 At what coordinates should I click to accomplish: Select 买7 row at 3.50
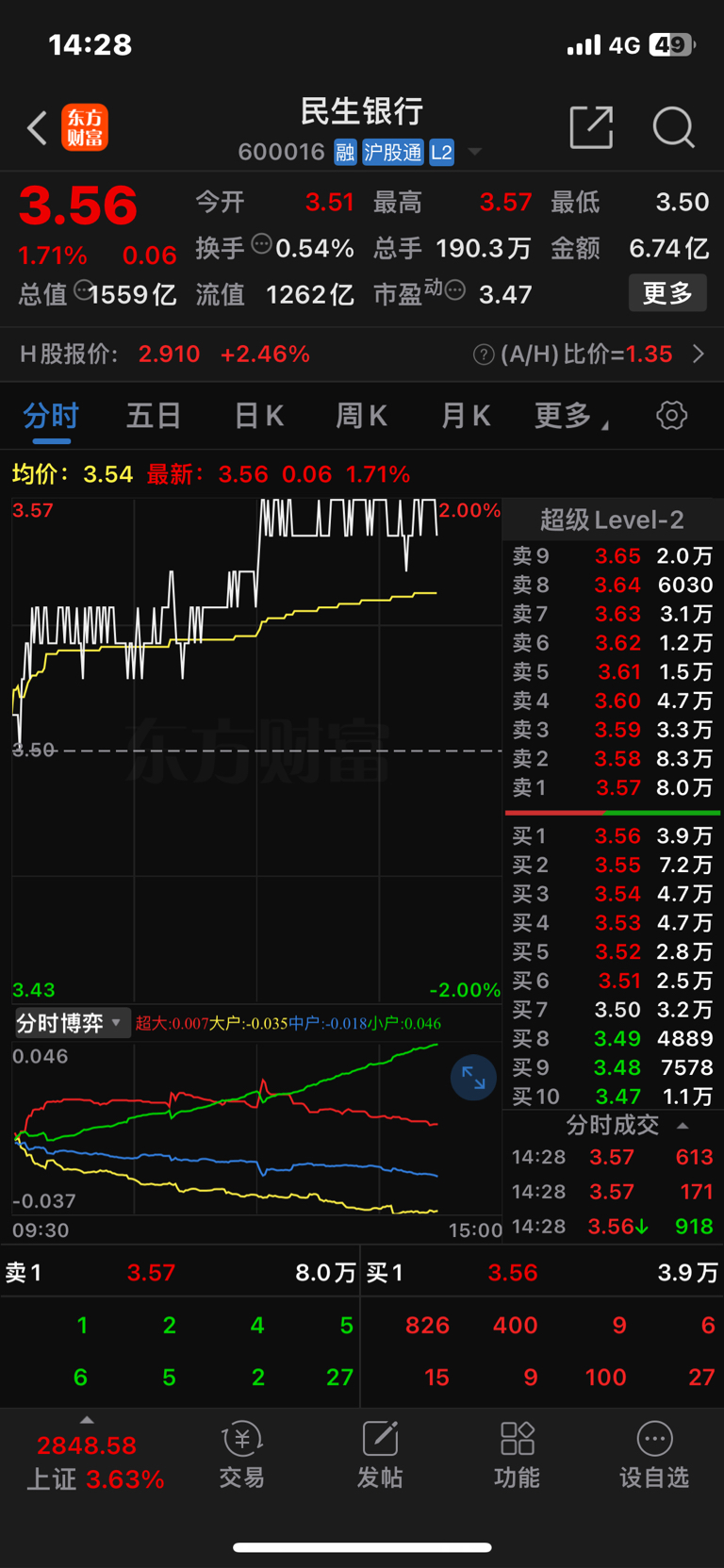pyautogui.click(x=613, y=1010)
